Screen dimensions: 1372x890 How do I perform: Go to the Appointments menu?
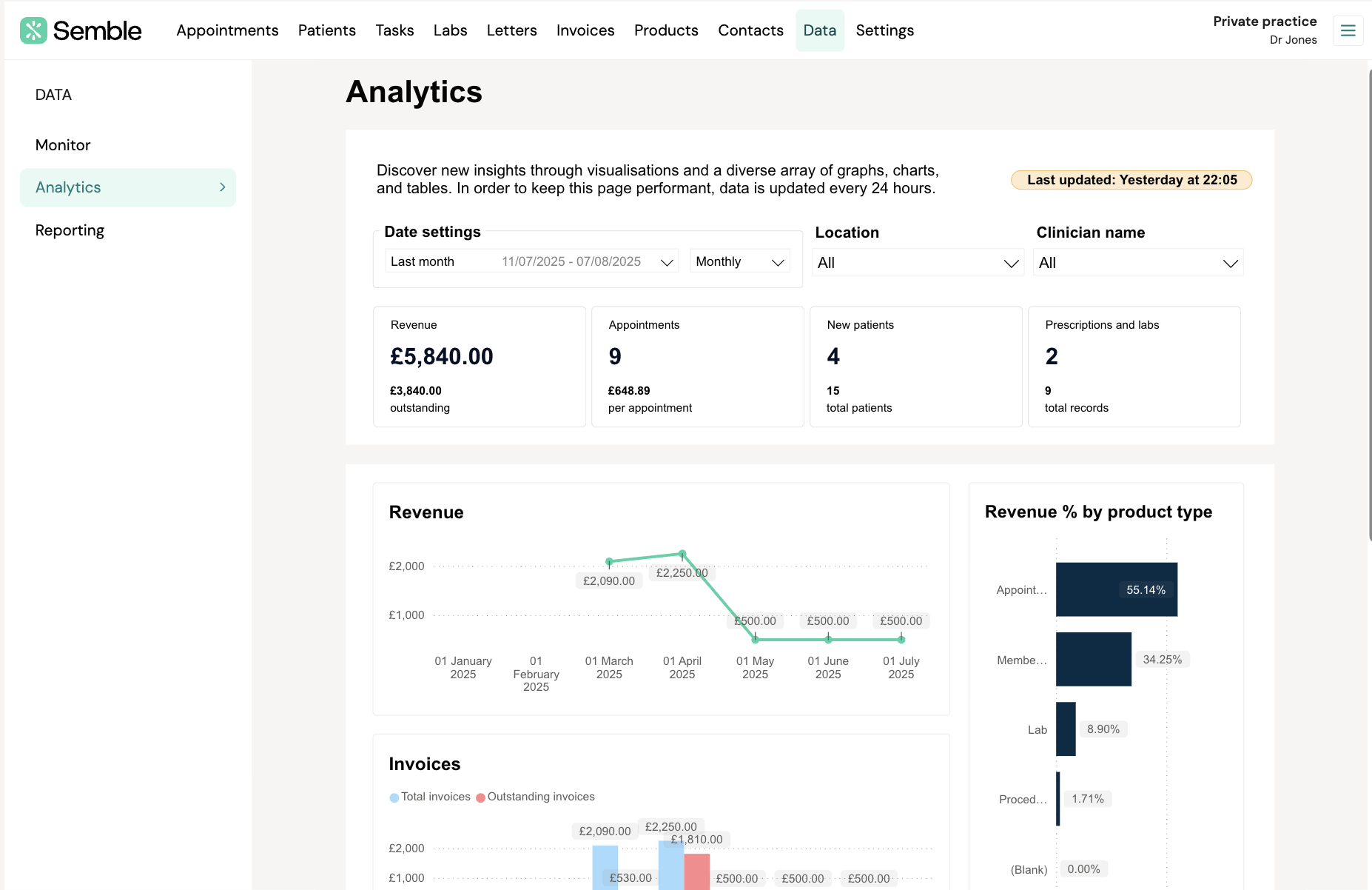(227, 30)
